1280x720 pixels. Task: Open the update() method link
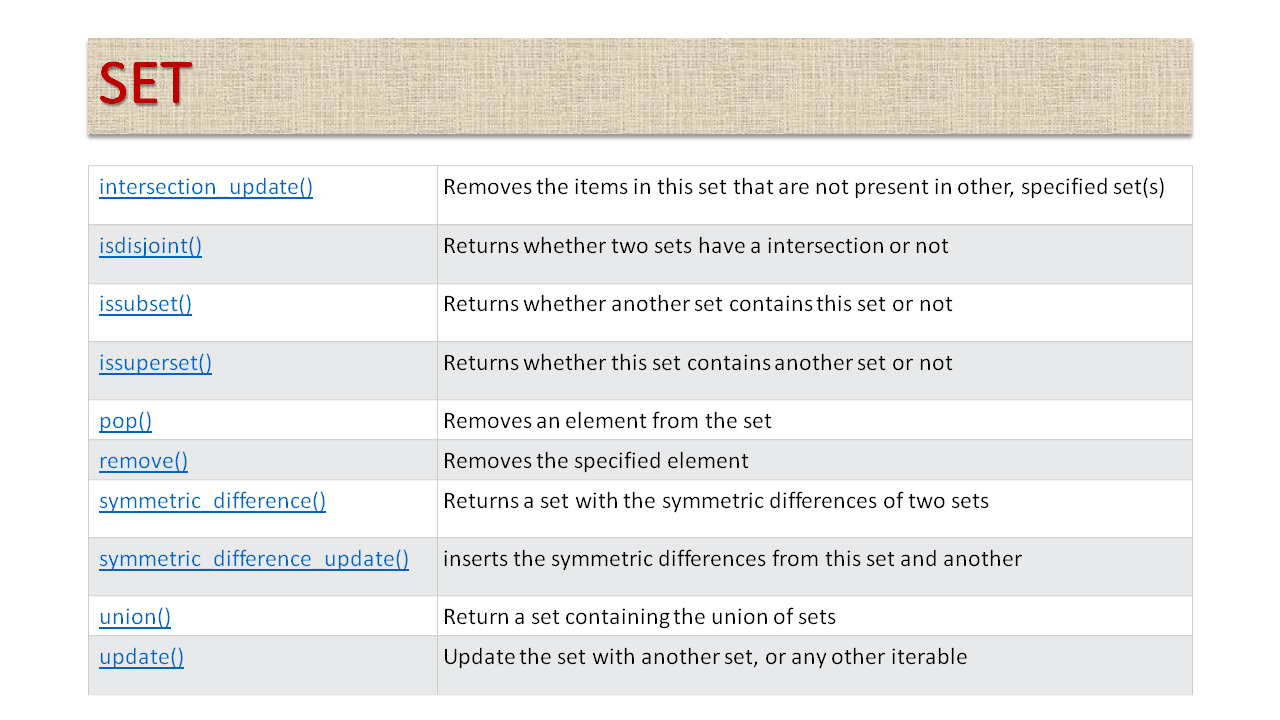pos(141,657)
